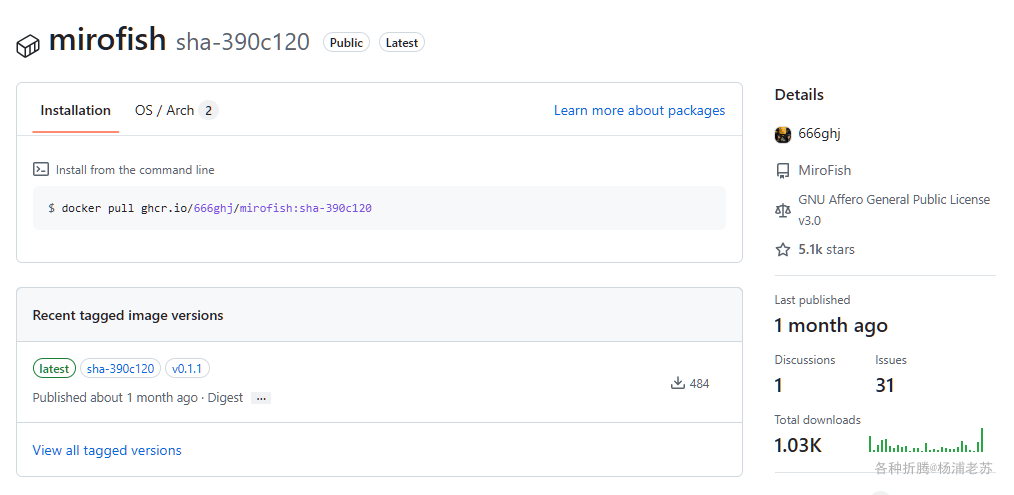1014x495 pixels.
Task: Click the license scale icon
Action: pyautogui.click(x=783, y=210)
